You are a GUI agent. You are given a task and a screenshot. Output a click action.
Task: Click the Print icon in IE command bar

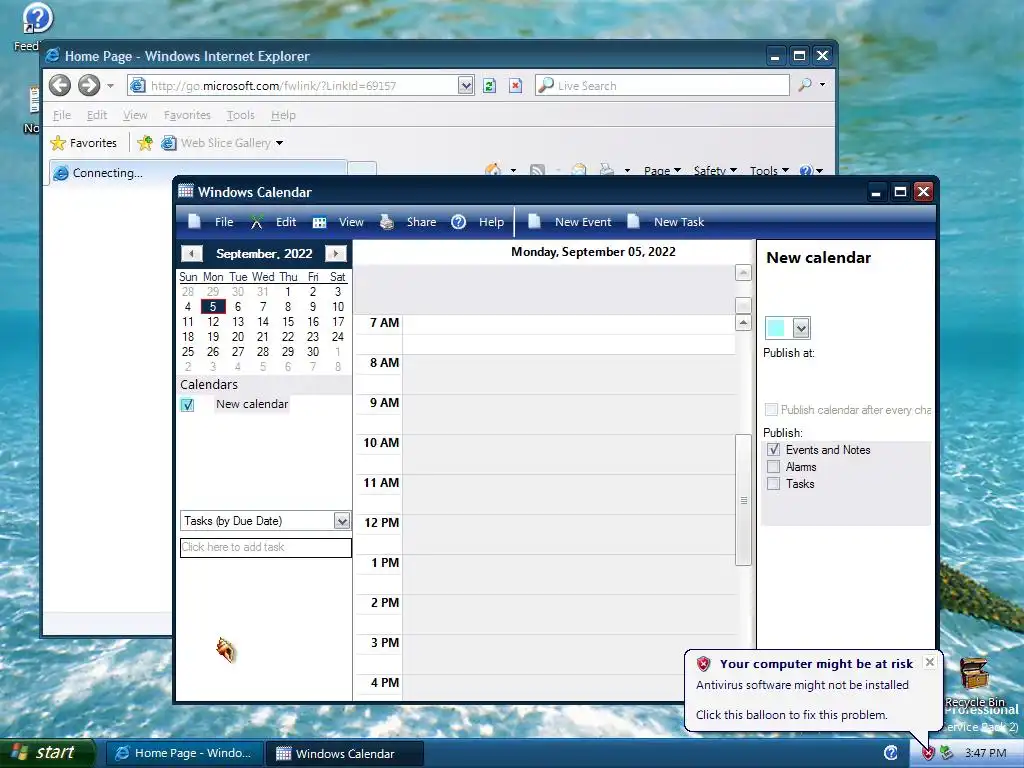point(607,170)
